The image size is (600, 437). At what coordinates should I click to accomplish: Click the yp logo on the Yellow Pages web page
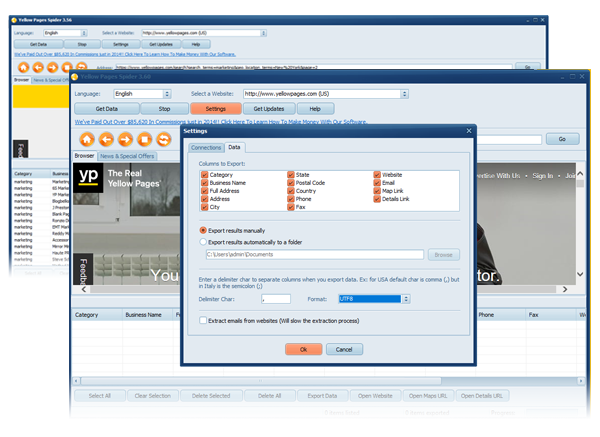point(88,178)
